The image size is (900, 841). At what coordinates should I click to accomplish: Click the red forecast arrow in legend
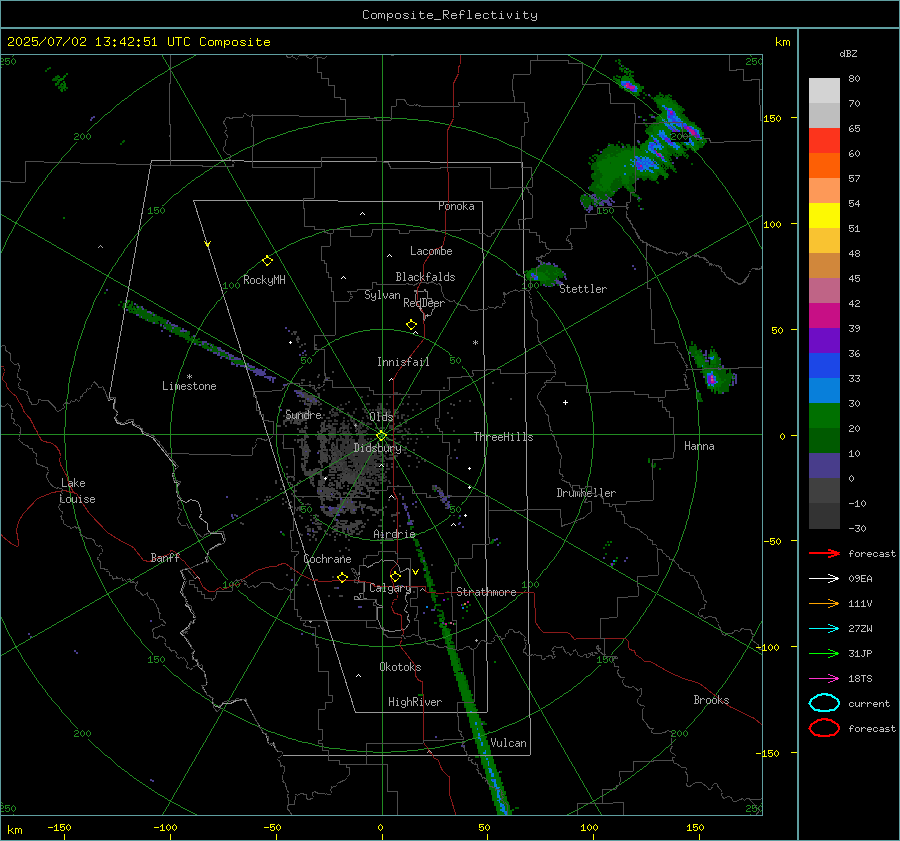[x=824, y=553]
